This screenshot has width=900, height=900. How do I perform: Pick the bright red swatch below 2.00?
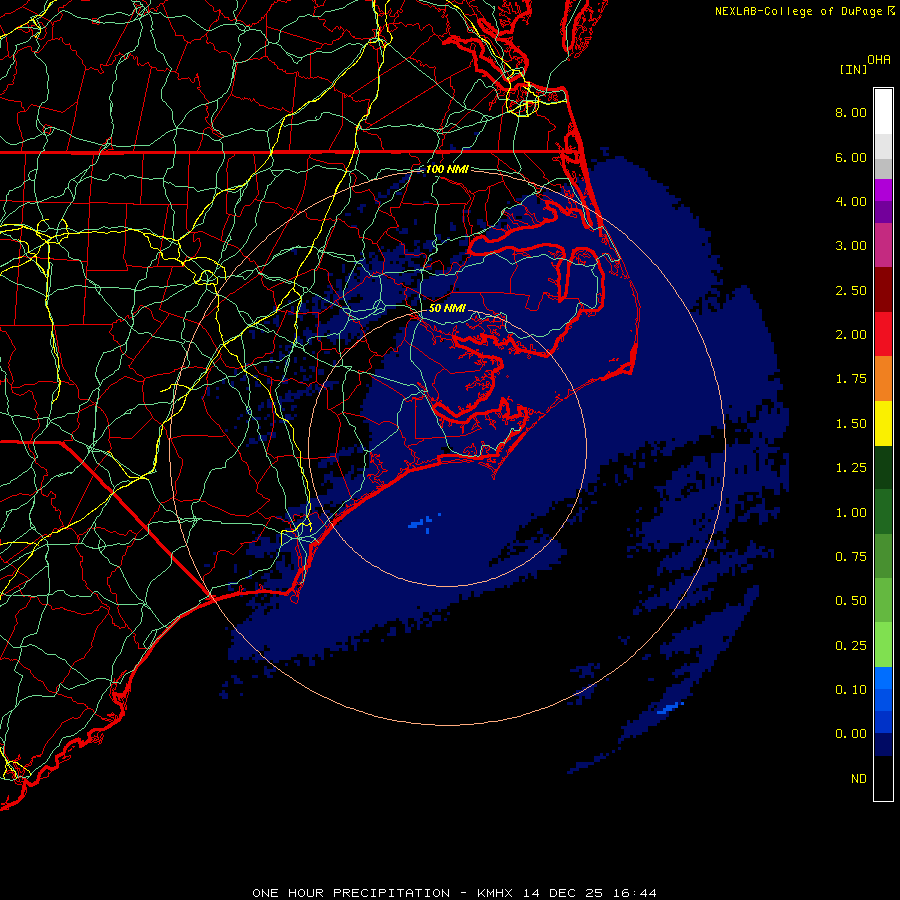coord(883,334)
